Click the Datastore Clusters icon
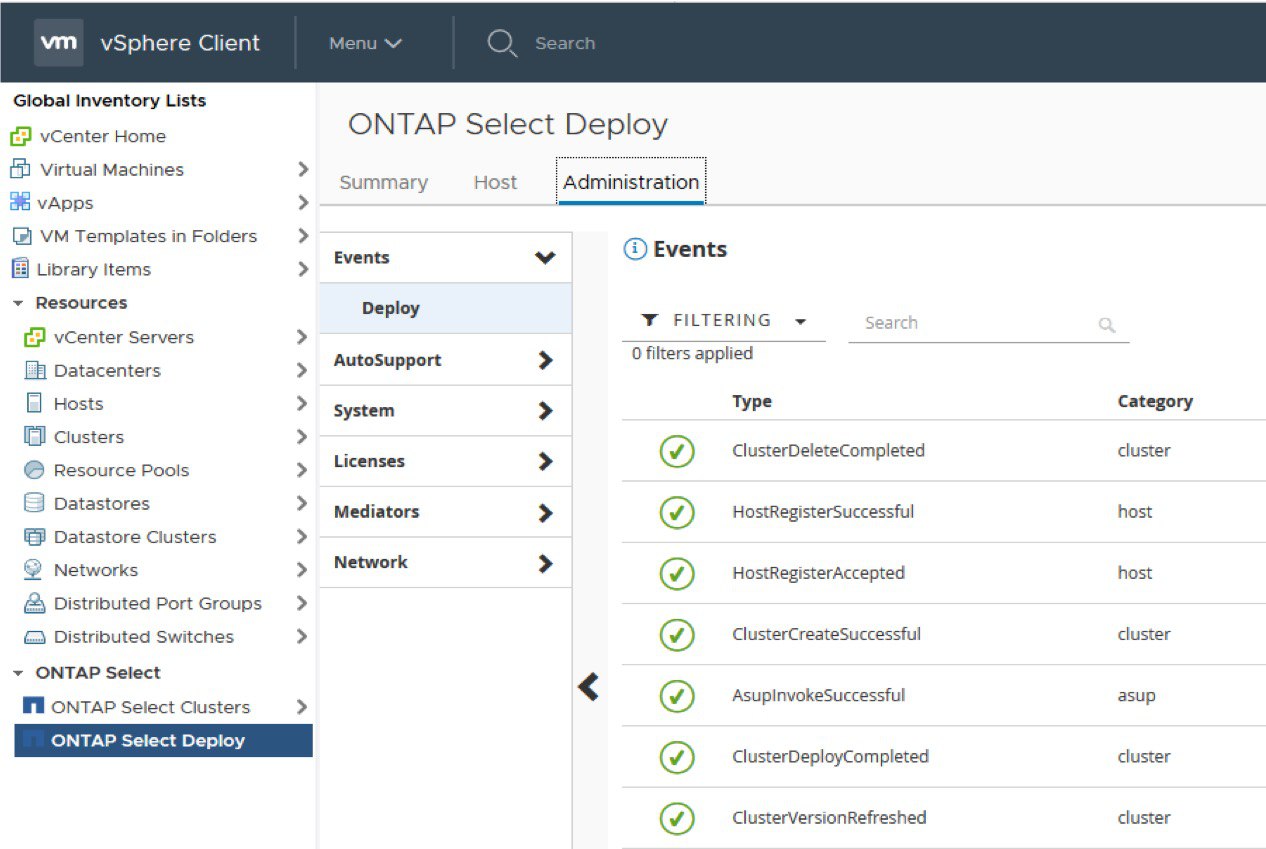The height and width of the screenshot is (849, 1266). point(35,536)
